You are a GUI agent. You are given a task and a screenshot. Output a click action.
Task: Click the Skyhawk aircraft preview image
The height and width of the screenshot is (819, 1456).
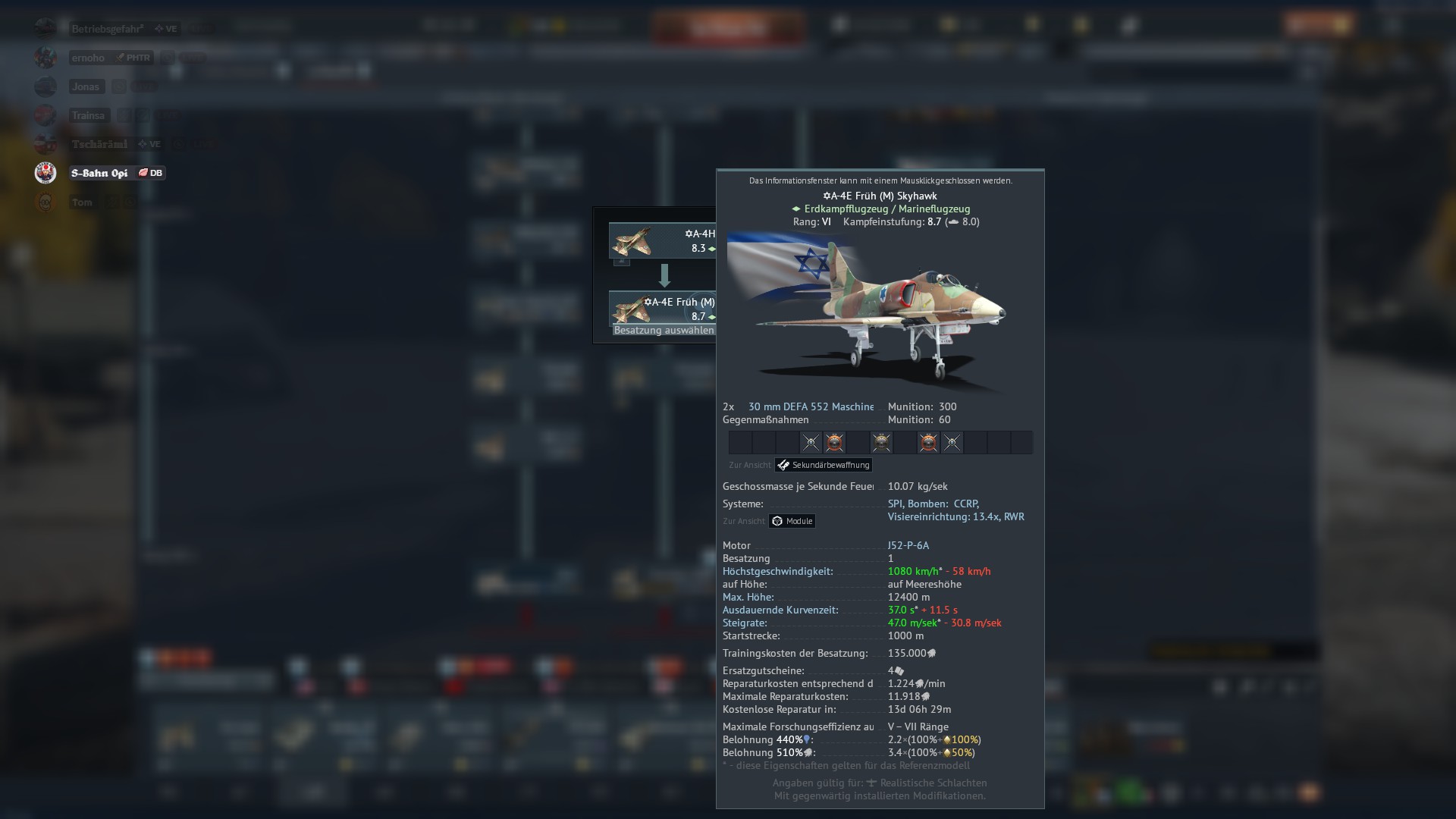(868, 312)
